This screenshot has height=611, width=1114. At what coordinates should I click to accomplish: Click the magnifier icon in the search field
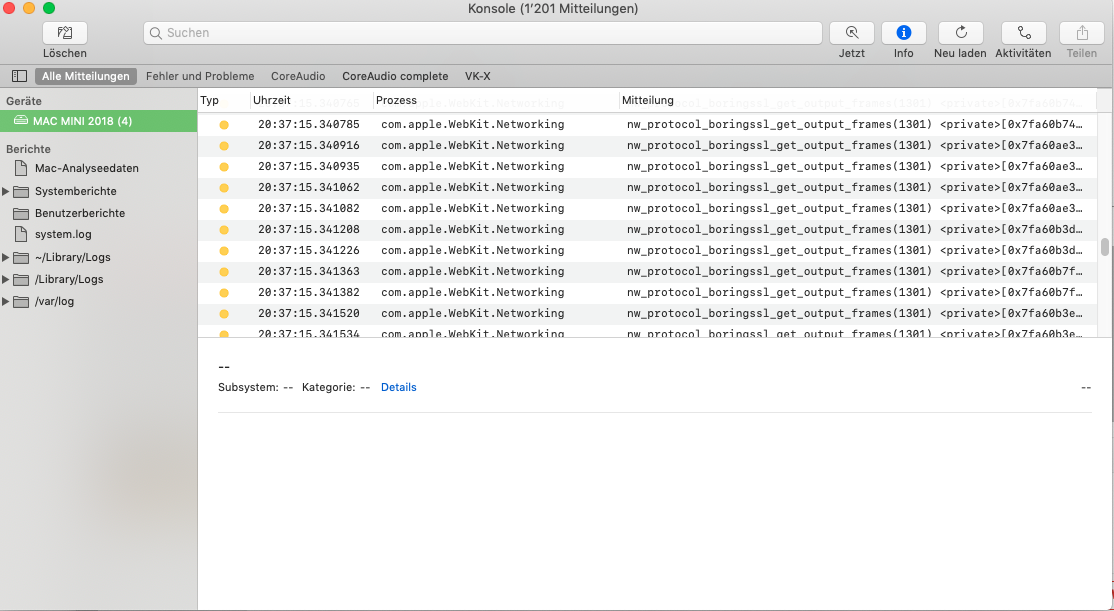coord(156,33)
